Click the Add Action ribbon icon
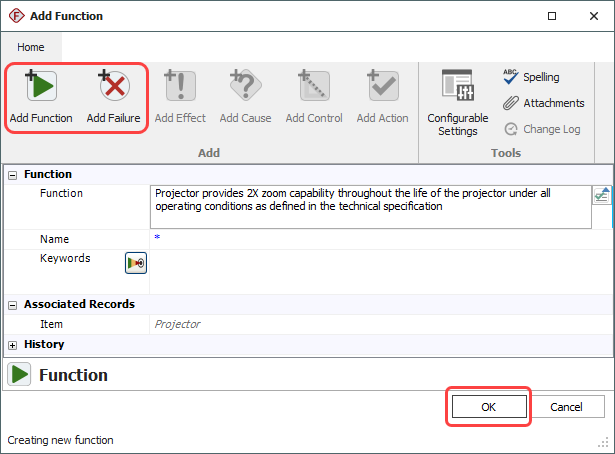 click(x=382, y=88)
